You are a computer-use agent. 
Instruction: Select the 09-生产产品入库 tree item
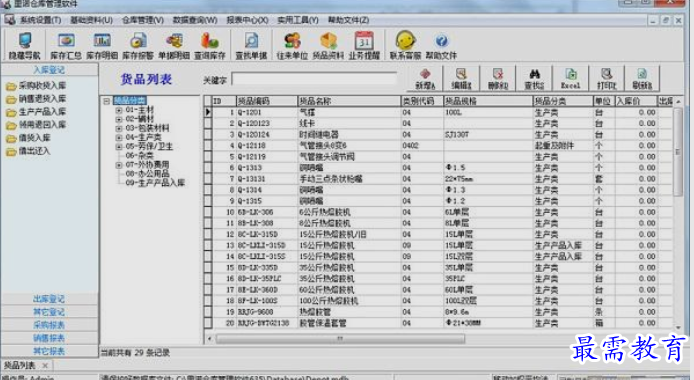coord(155,183)
